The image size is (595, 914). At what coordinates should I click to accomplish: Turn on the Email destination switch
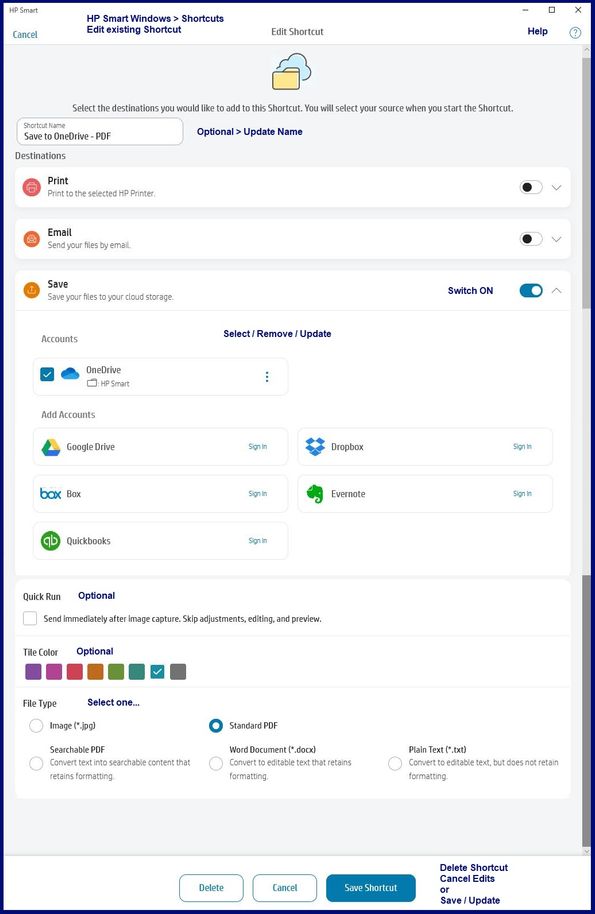[531, 239]
